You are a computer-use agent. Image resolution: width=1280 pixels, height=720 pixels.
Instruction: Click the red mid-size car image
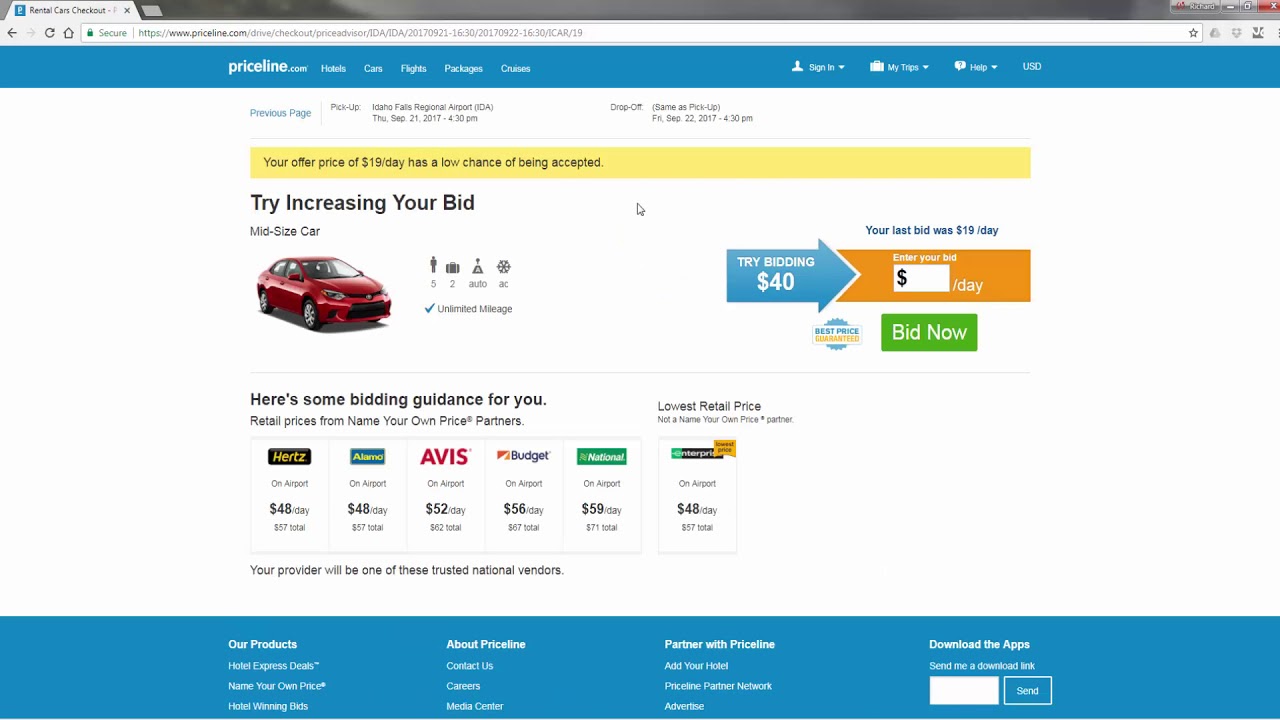click(324, 293)
